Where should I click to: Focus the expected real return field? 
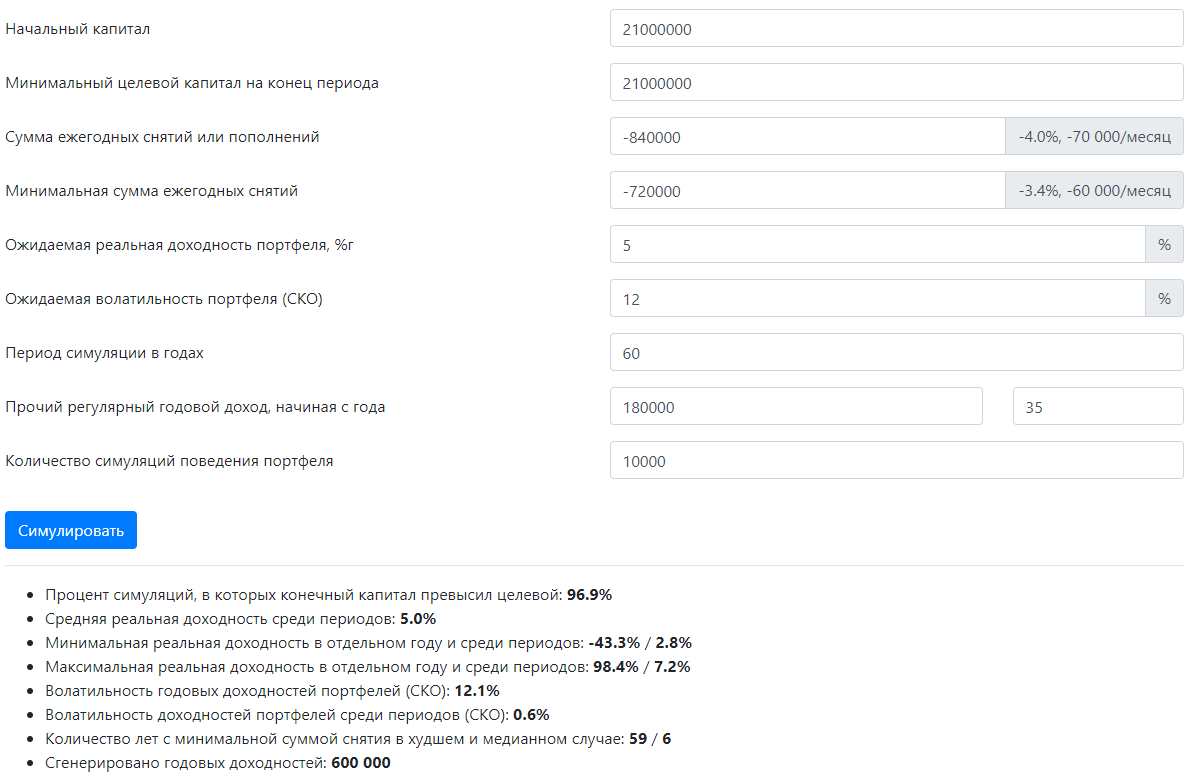[x=877, y=244]
